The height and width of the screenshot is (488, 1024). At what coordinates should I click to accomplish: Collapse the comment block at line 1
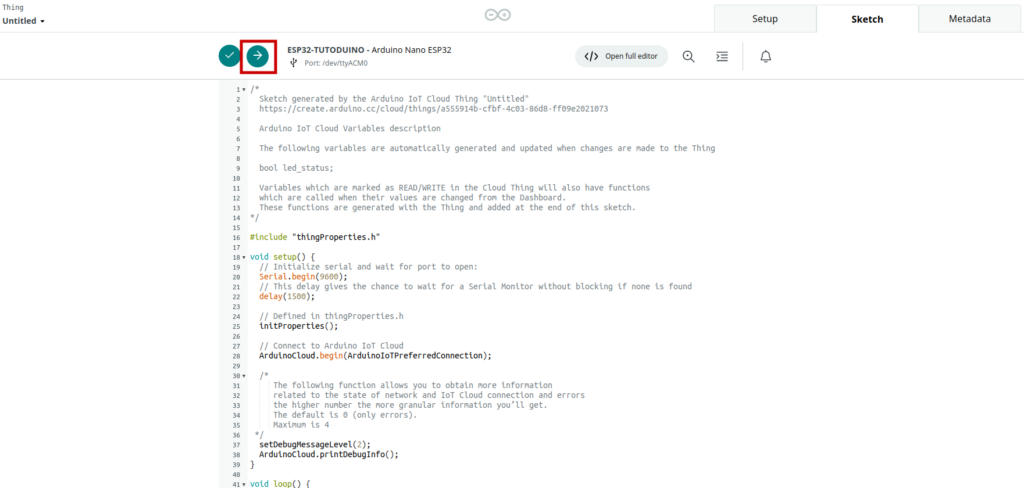click(x=244, y=89)
